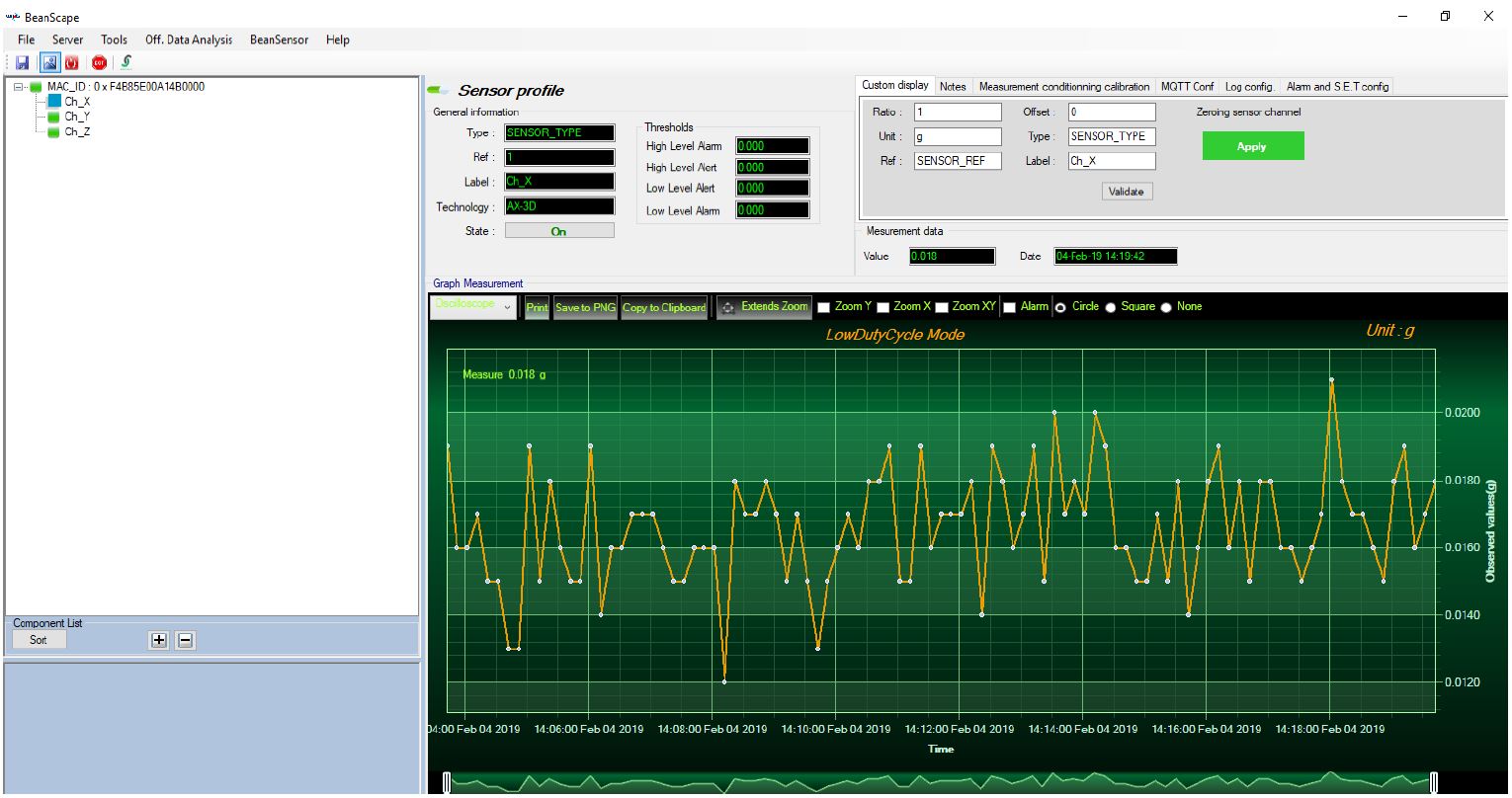
Task: Open the Server menu
Action: tap(67, 40)
